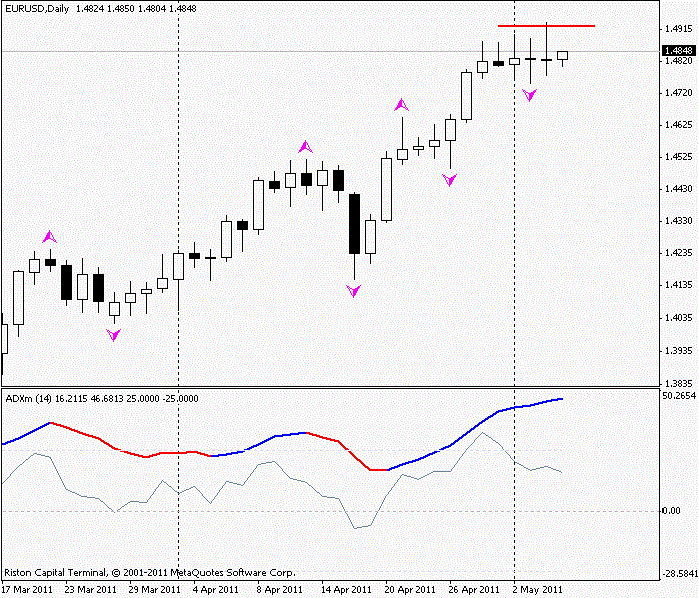This screenshot has height=598, width=699.
Task: Select the magenta down arrow under the red resistance line
Action: coord(530,95)
